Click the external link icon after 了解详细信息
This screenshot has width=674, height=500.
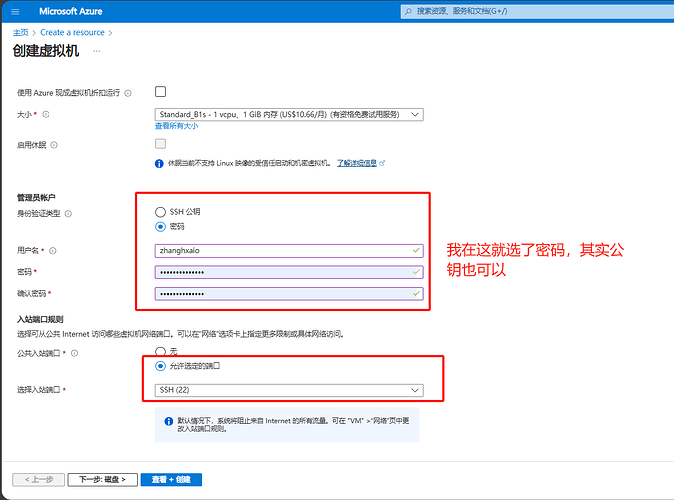[382, 163]
